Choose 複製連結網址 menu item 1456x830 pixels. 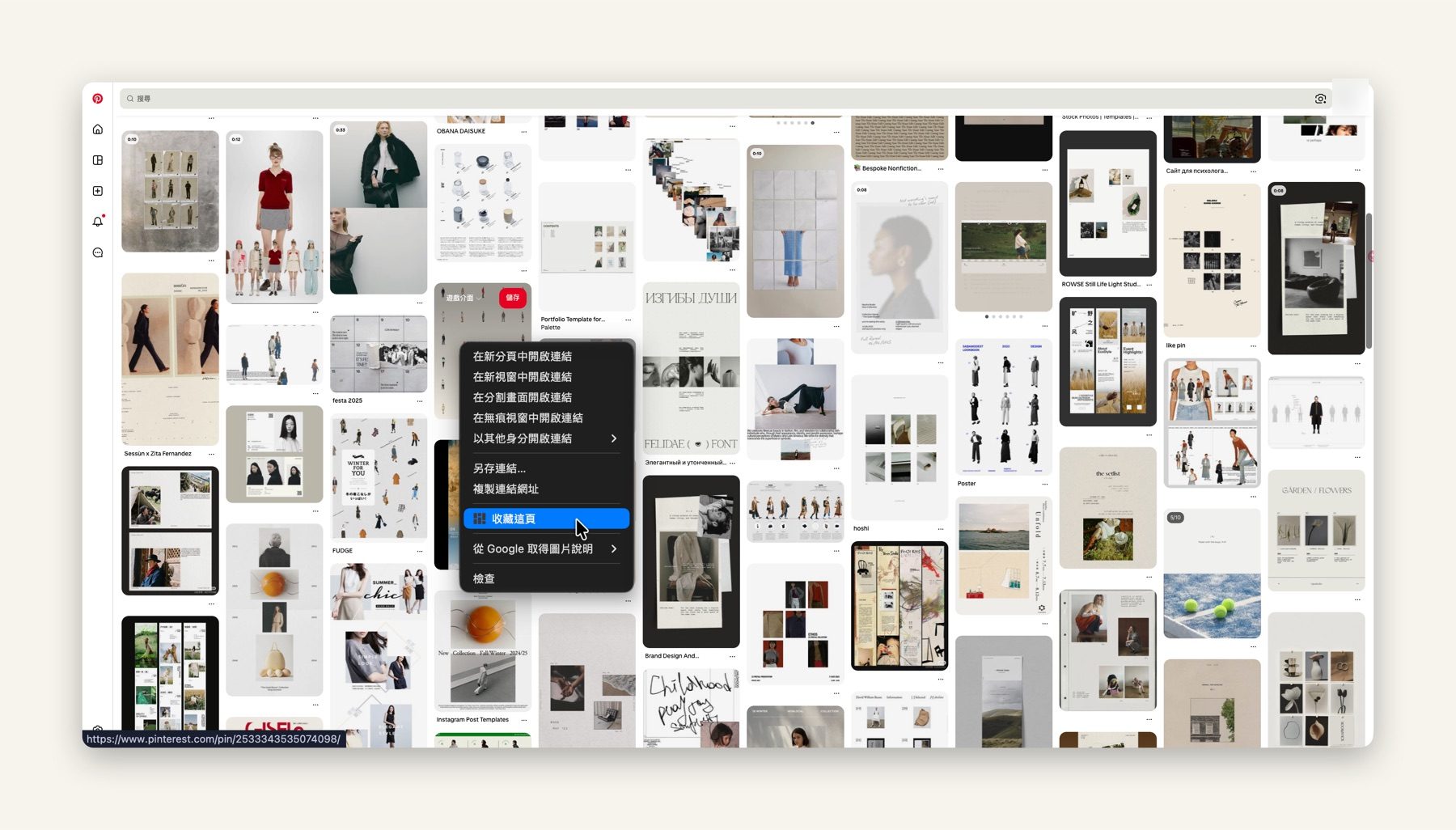(x=547, y=489)
